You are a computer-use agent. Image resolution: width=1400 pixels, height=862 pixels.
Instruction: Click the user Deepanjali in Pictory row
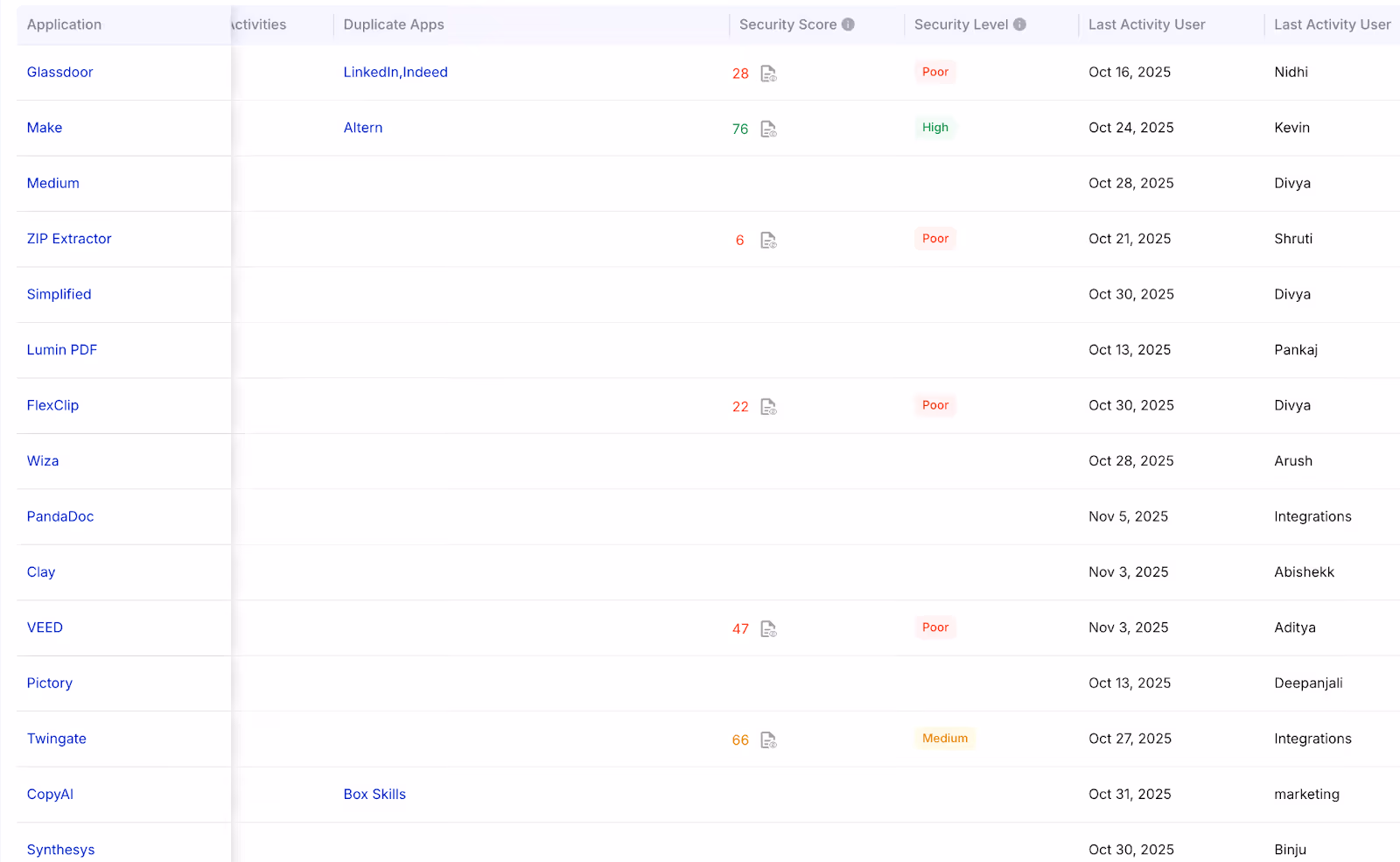tap(1308, 683)
